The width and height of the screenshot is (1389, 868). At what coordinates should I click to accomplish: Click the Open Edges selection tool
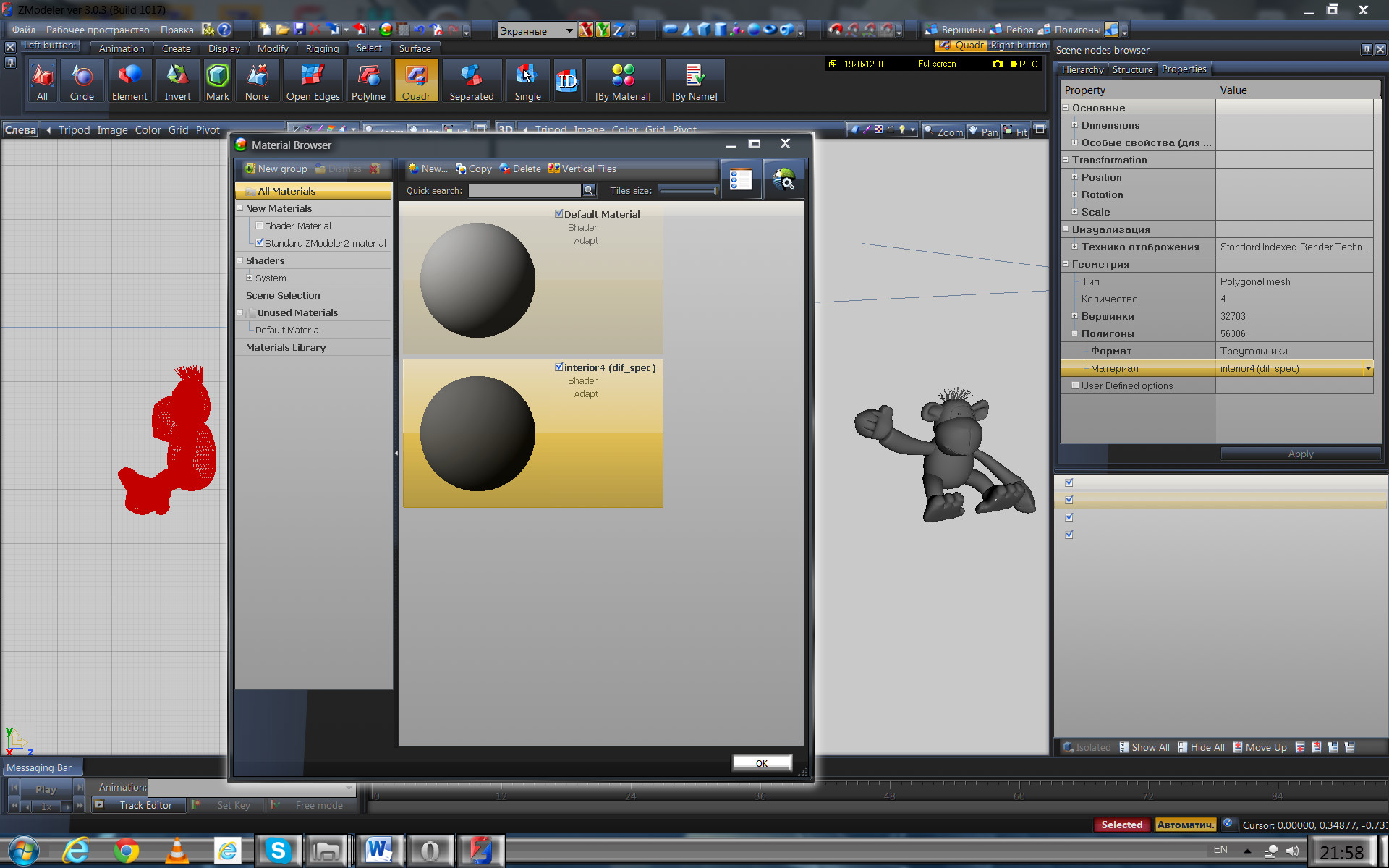point(313,80)
